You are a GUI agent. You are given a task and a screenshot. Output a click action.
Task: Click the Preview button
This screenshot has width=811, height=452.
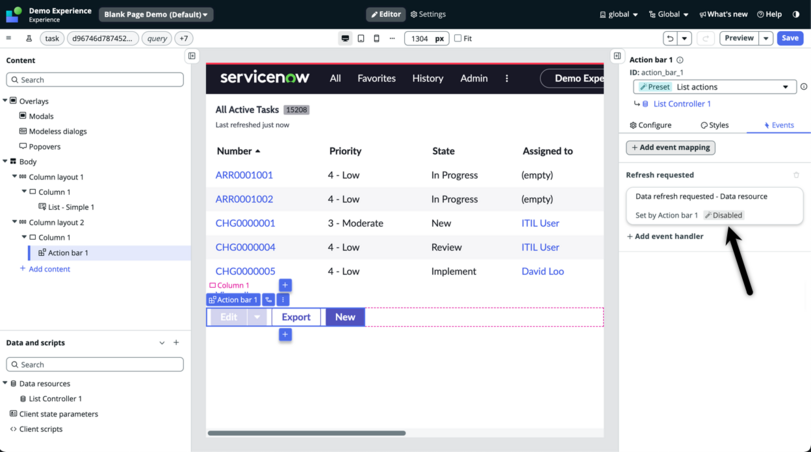(x=739, y=38)
